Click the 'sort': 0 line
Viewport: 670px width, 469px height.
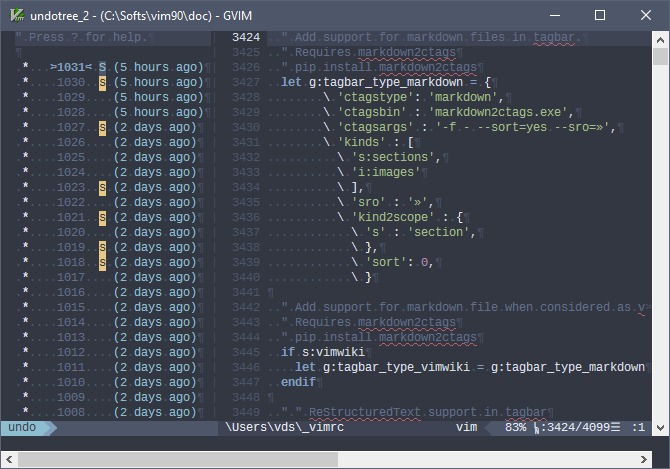tap(393, 262)
